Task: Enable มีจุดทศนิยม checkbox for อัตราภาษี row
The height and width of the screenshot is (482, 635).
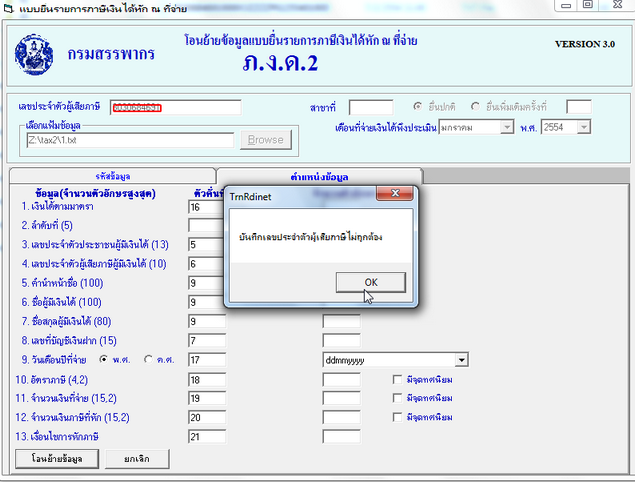Action: click(x=397, y=380)
